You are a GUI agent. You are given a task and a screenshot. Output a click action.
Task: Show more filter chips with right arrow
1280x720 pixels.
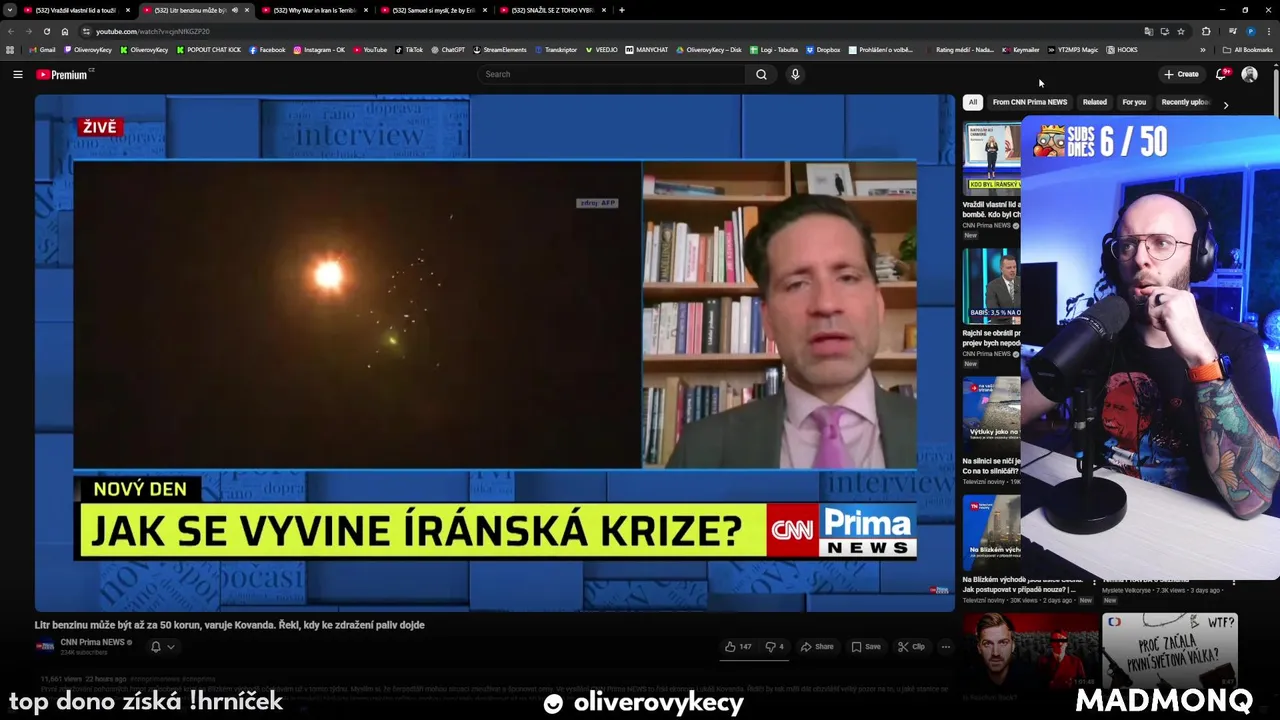1226,104
